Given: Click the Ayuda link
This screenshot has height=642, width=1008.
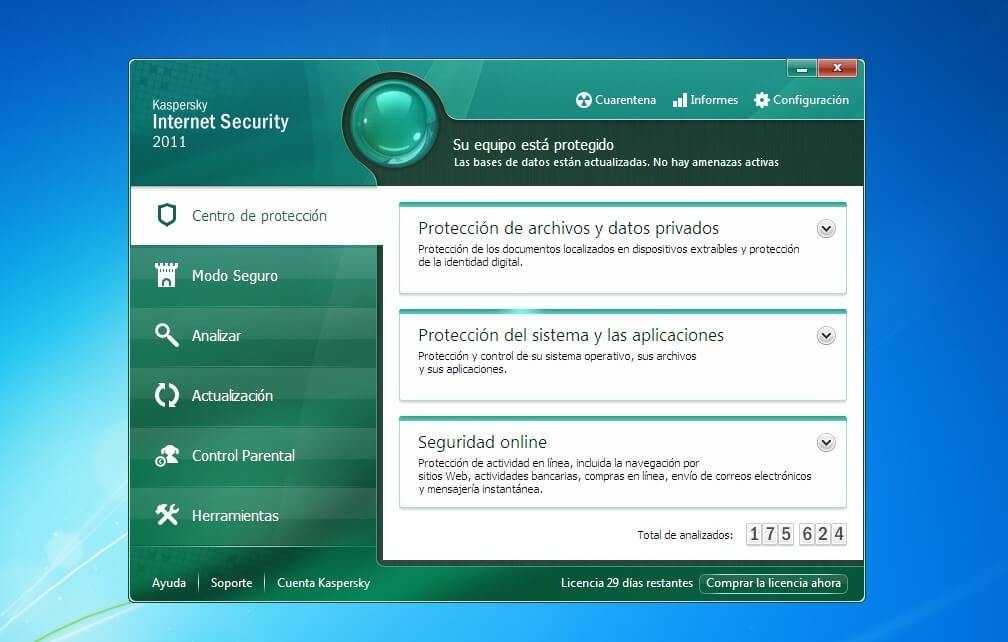Looking at the screenshot, I should click(x=168, y=583).
